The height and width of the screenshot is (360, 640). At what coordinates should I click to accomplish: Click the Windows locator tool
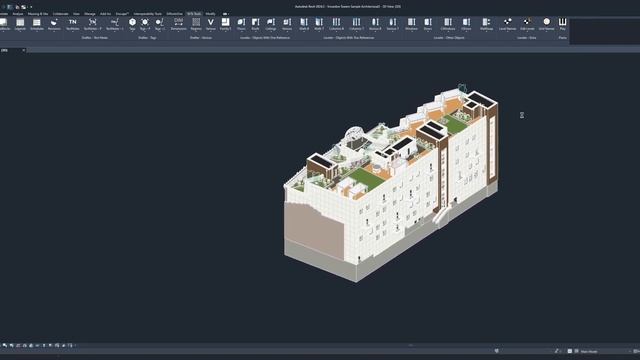(411, 24)
